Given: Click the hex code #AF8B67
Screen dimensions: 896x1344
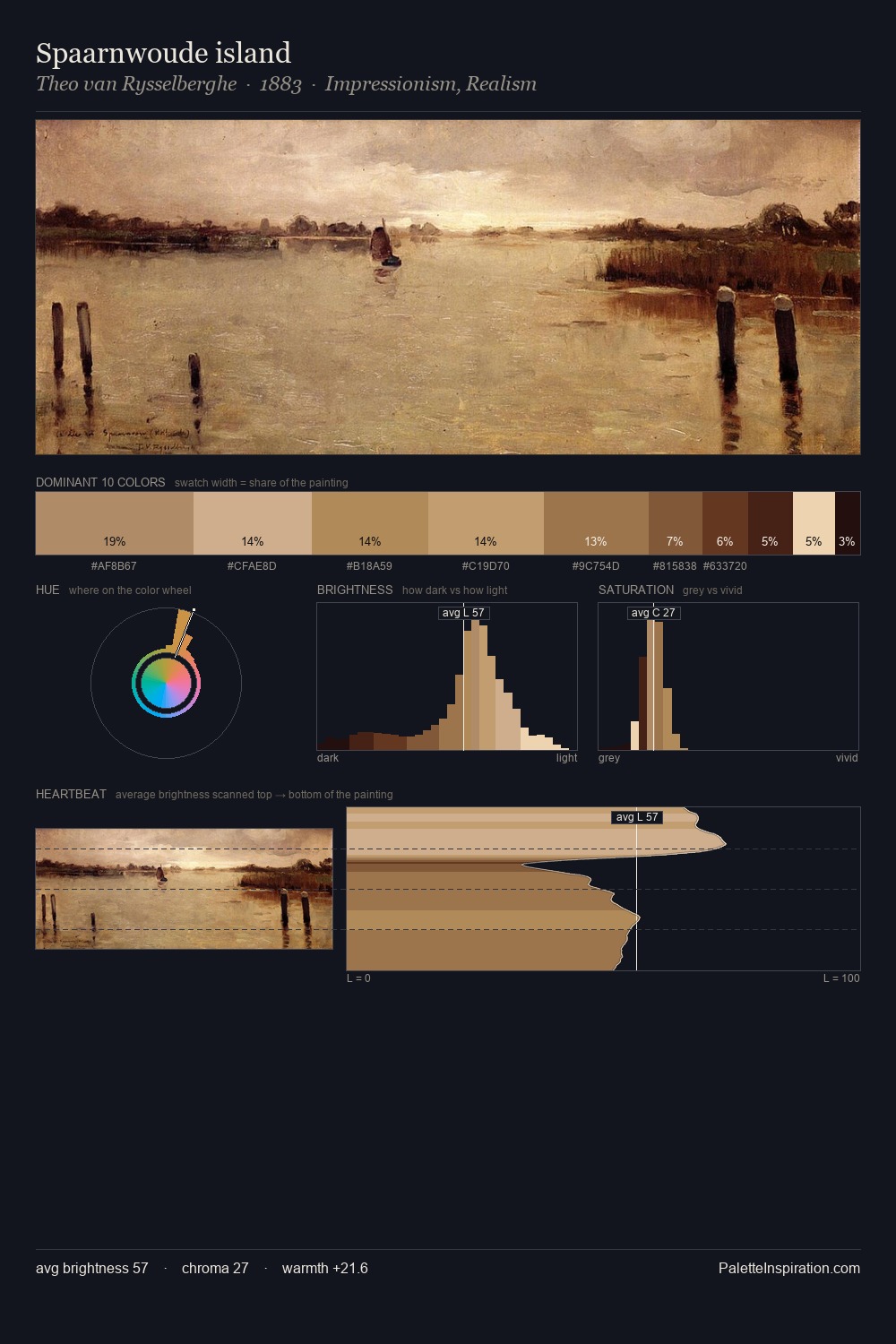Looking at the screenshot, I should click(x=114, y=566).
